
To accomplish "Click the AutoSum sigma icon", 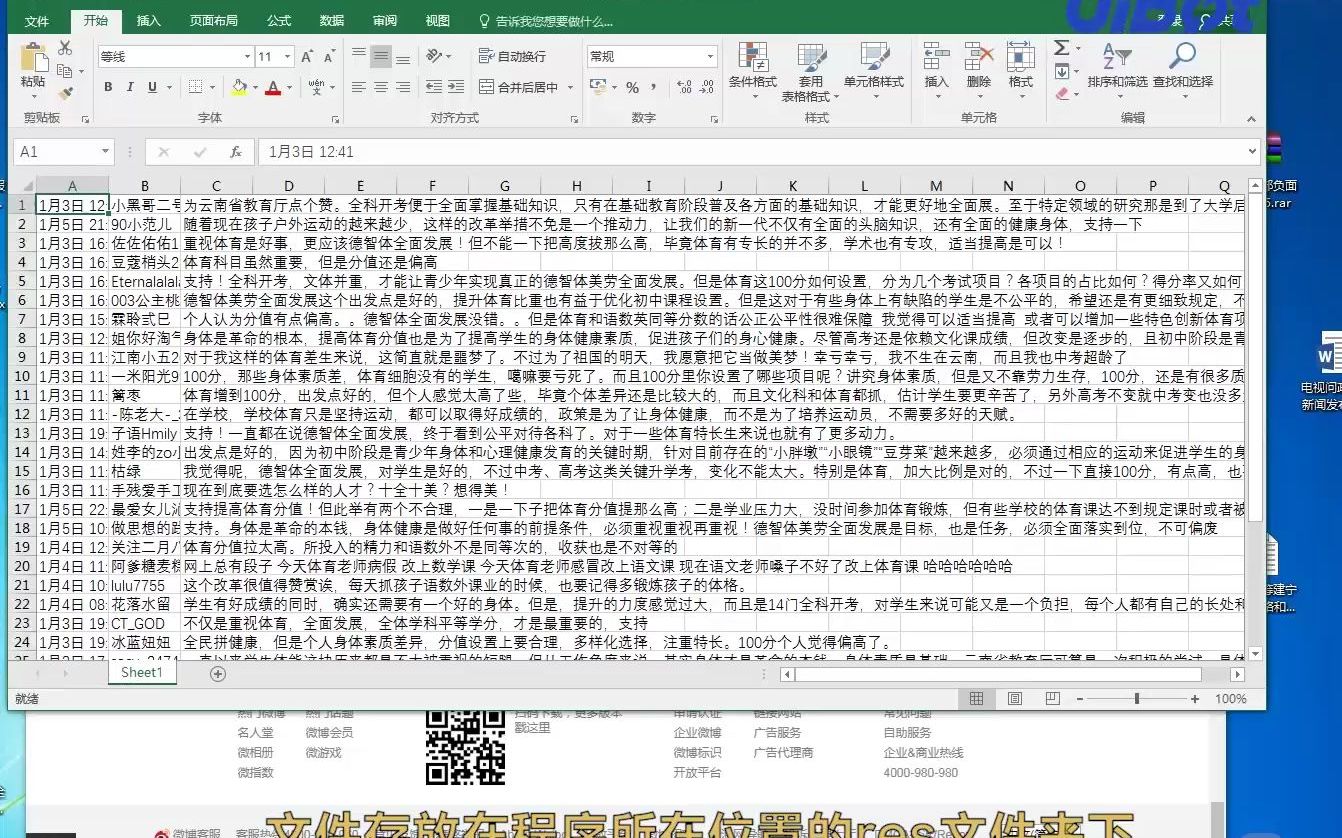I will [x=1061, y=48].
